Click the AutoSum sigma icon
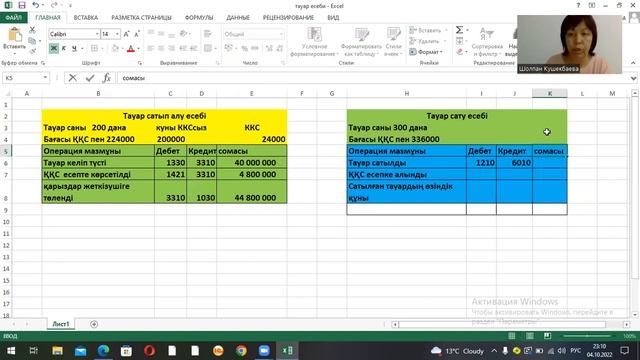The width and height of the screenshot is (640, 360). 459,30
